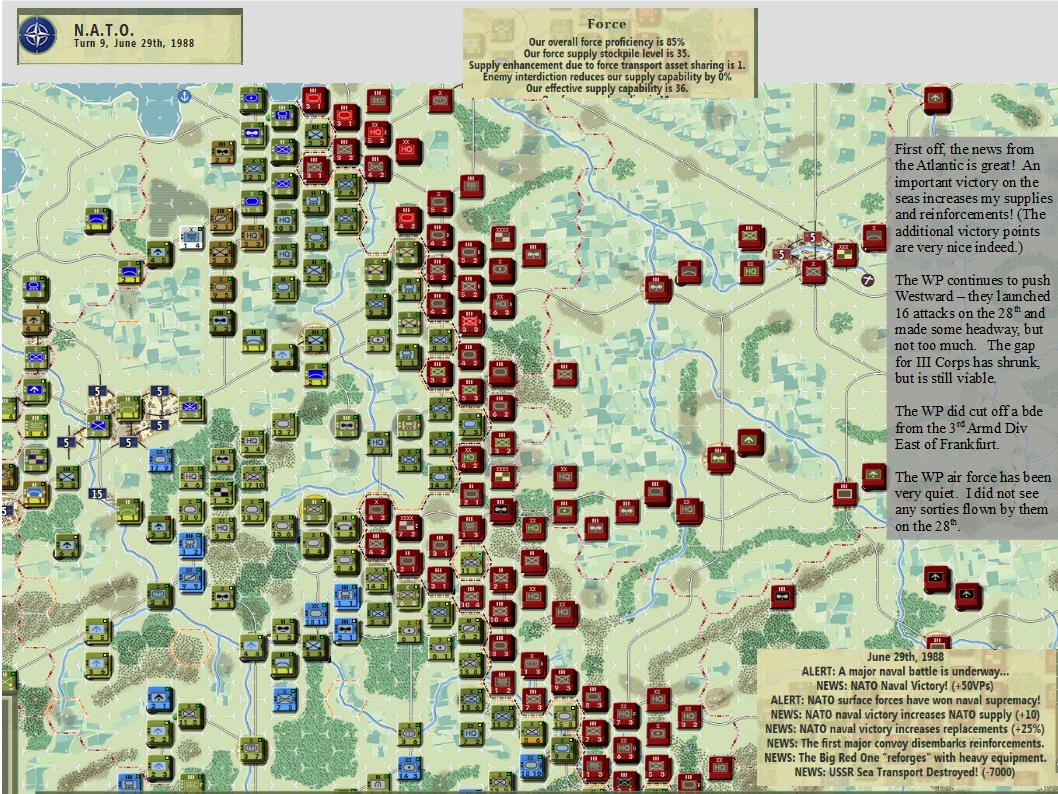Select the red XX HQ counter labeled 5 2
The image size is (1058, 794).
point(377,133)
